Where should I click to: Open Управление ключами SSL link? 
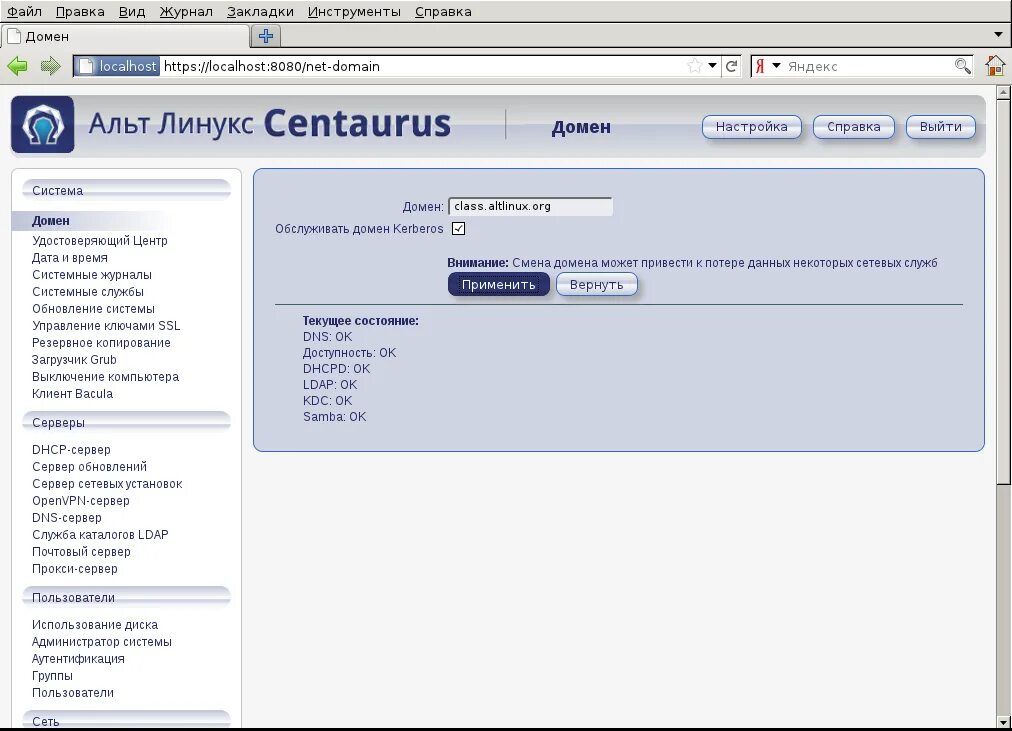tap(106, 326)
